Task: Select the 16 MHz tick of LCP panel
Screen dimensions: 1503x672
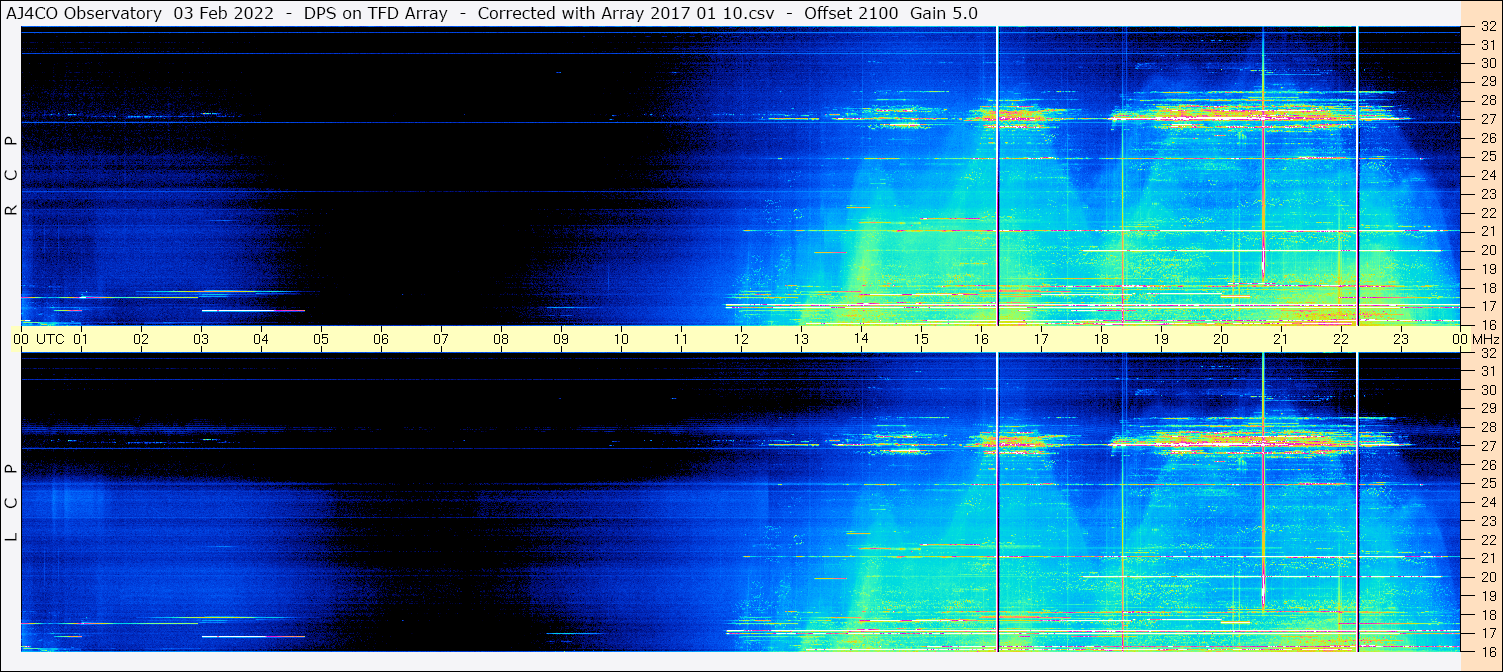Action: [x=1487, y=651]
